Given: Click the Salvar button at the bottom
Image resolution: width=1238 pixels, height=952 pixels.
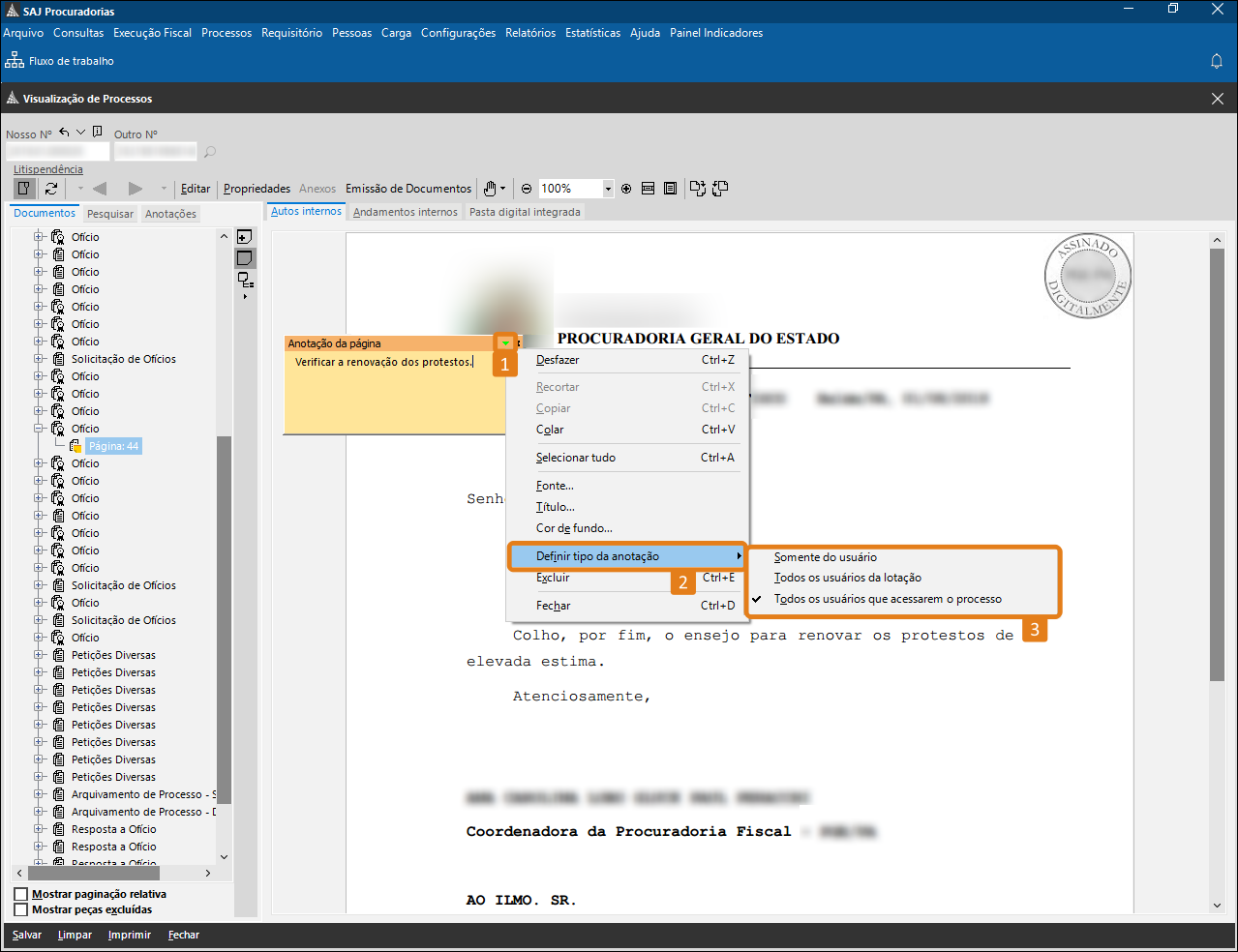Looking at the screenshot, I should 27,935.
